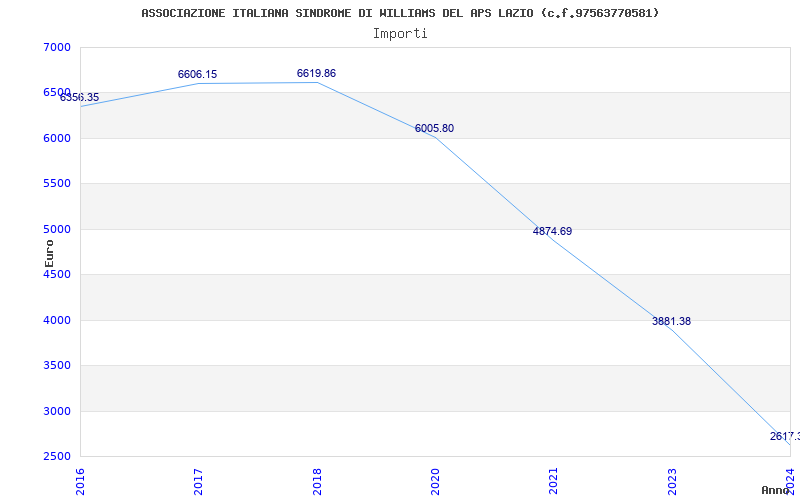Click the 4874.69 data label
The height and width of the screenshot is (500, 800).
click(x=553, y=231)
